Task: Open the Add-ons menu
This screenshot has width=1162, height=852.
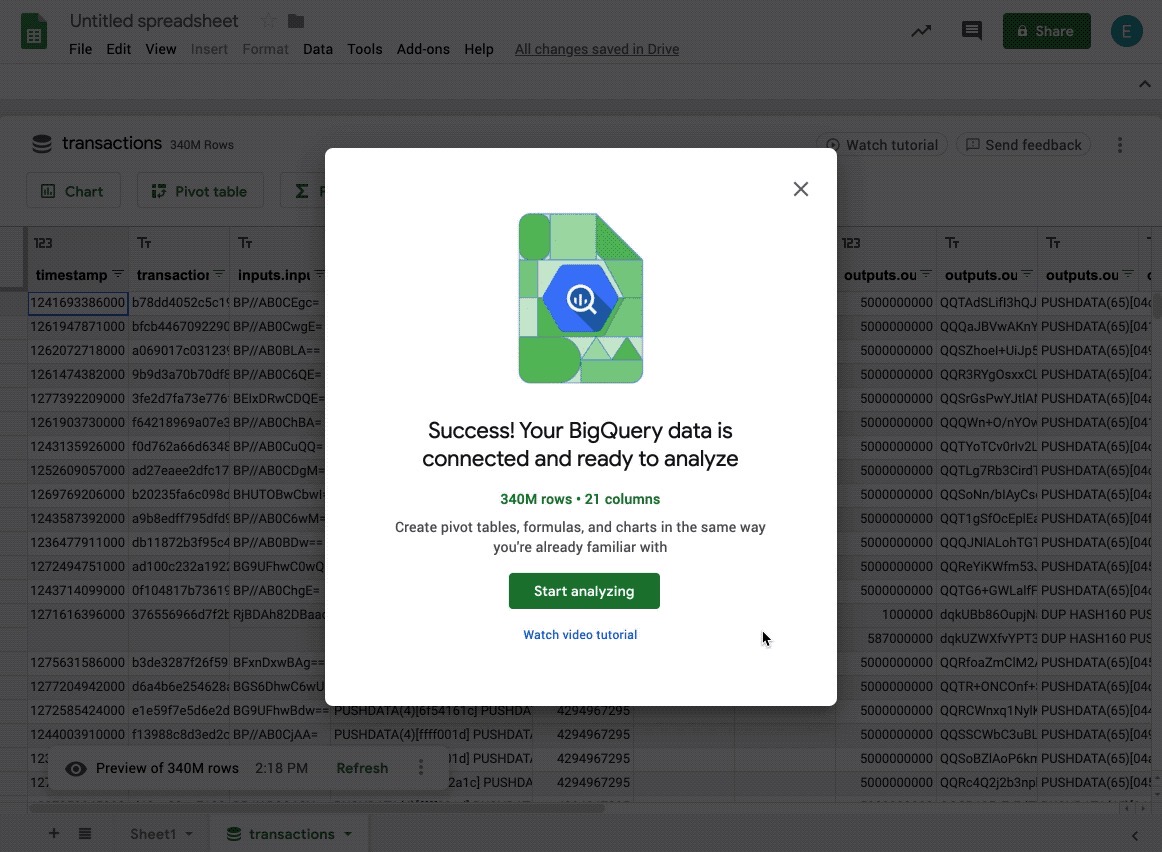Action: pos(423,49)
